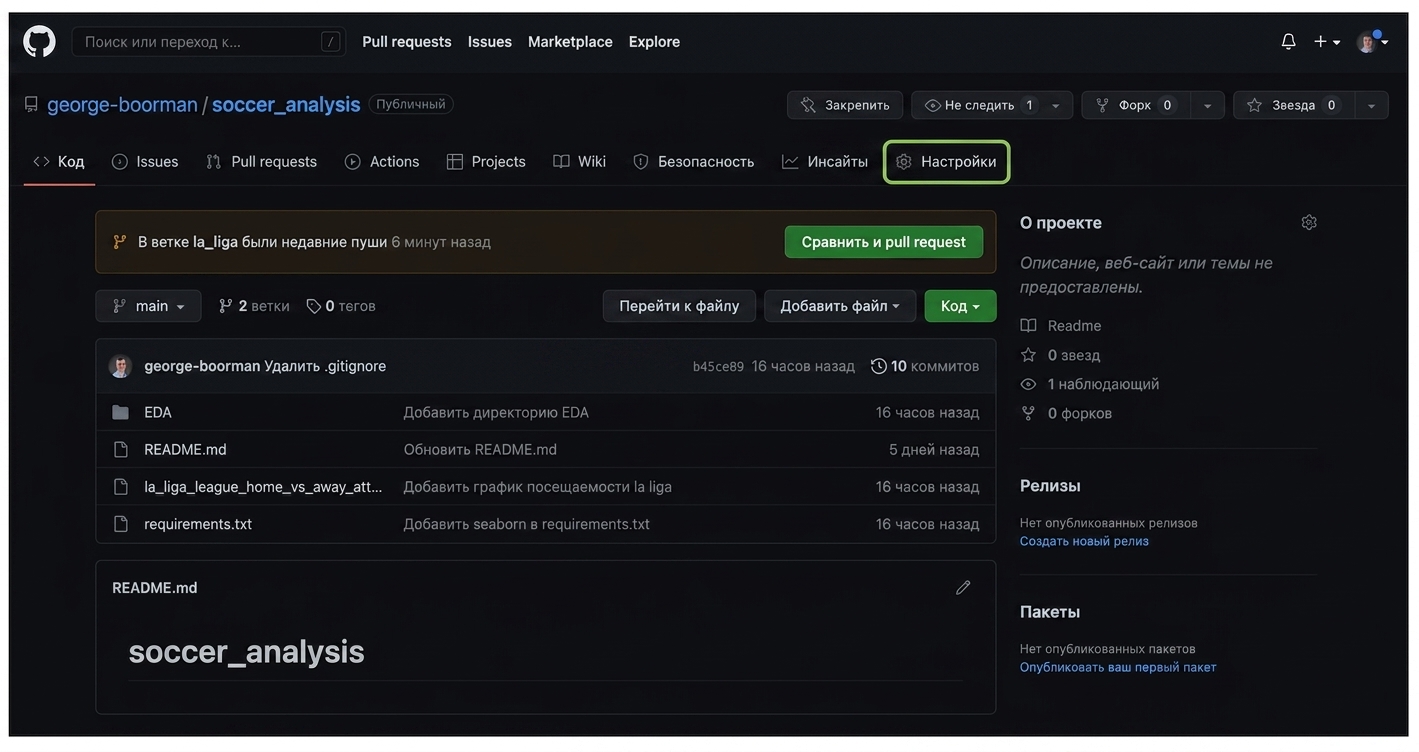Focus the Поиск или переход search field
1419x752 pixels.
(209, 41)
